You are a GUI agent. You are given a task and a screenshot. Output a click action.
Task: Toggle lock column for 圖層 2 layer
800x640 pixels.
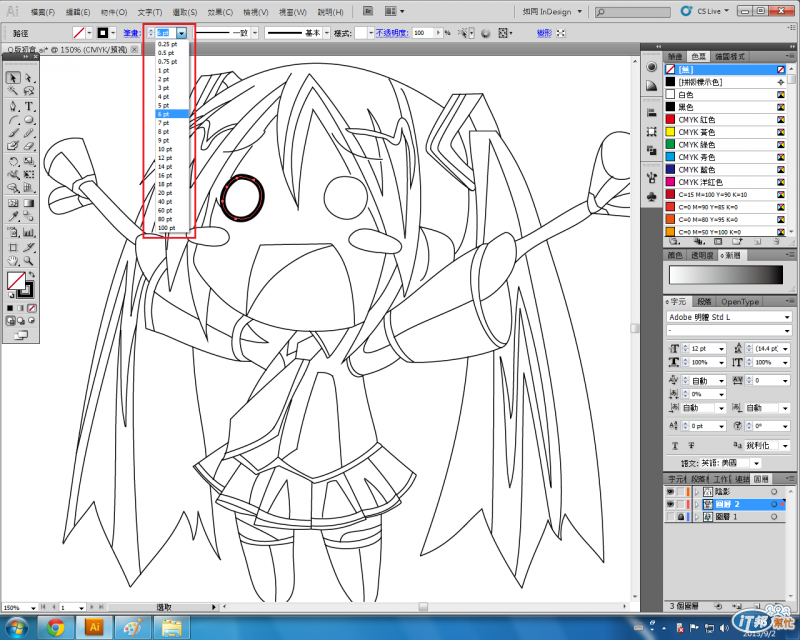click(x=681, y=504)
